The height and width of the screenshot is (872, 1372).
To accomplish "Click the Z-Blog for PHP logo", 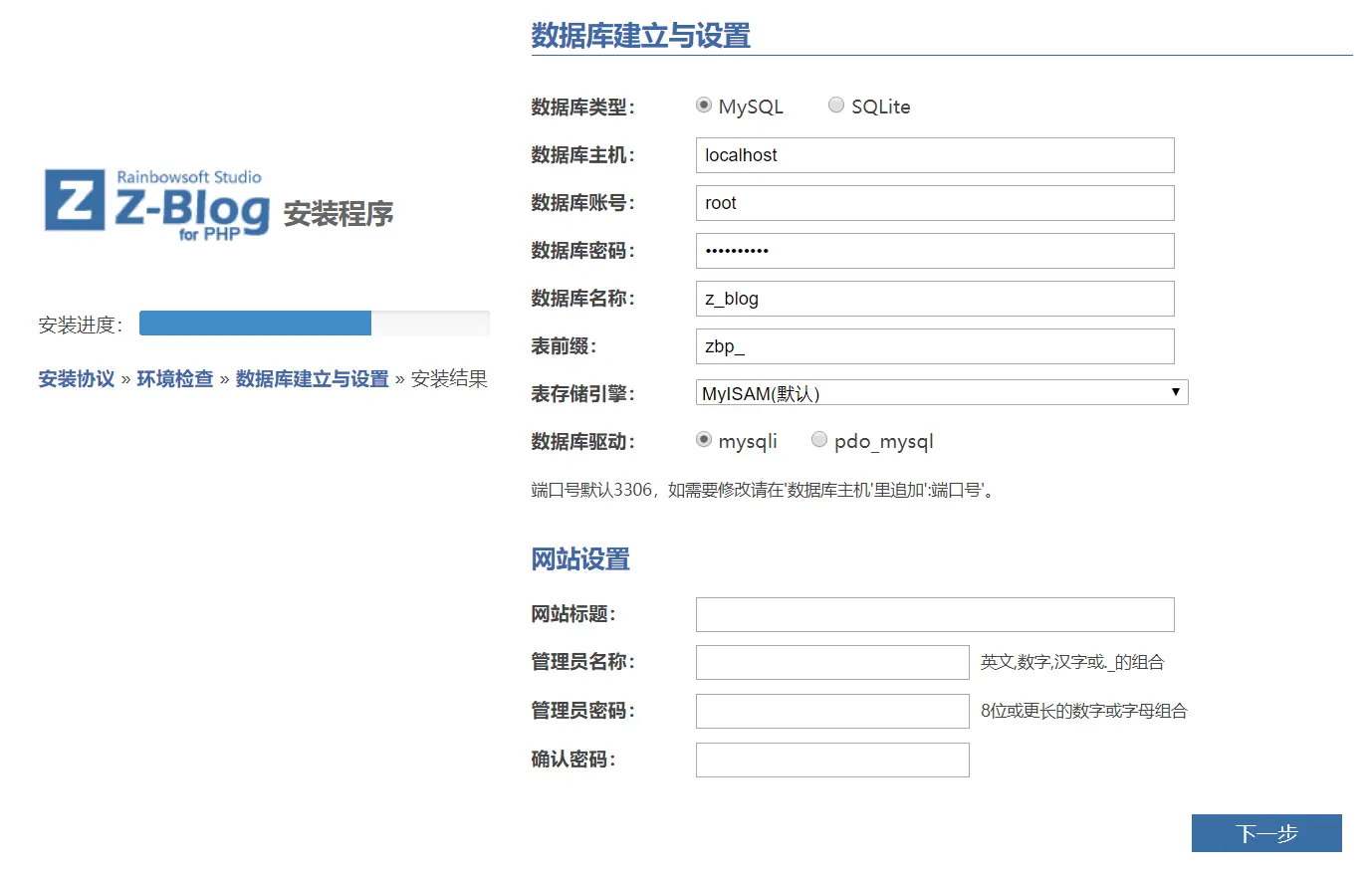I will (154, 204).
